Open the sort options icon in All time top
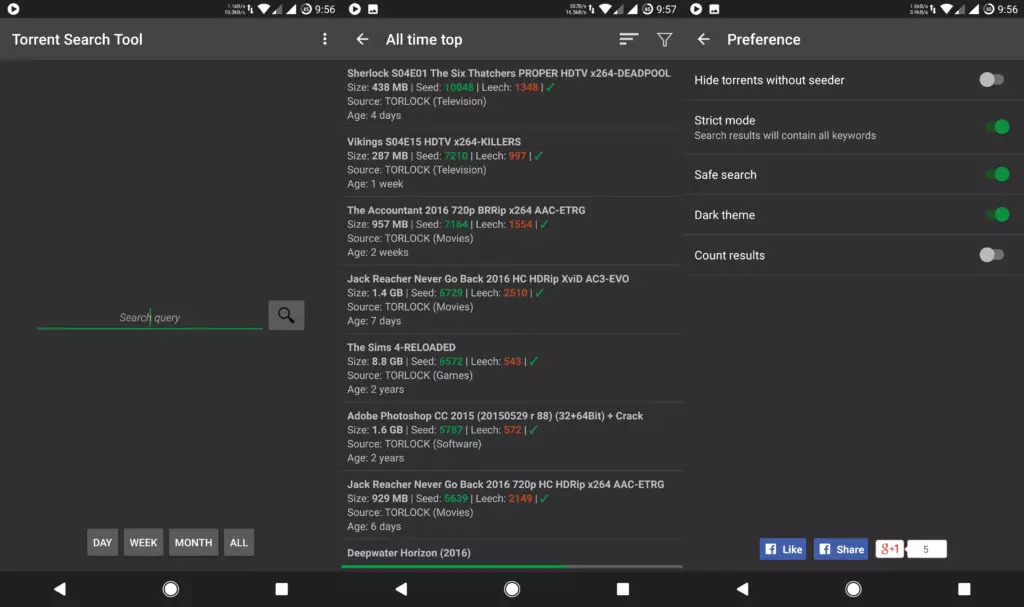The image size is (1024, 607). pyautogui.click(x=628, y=39)
